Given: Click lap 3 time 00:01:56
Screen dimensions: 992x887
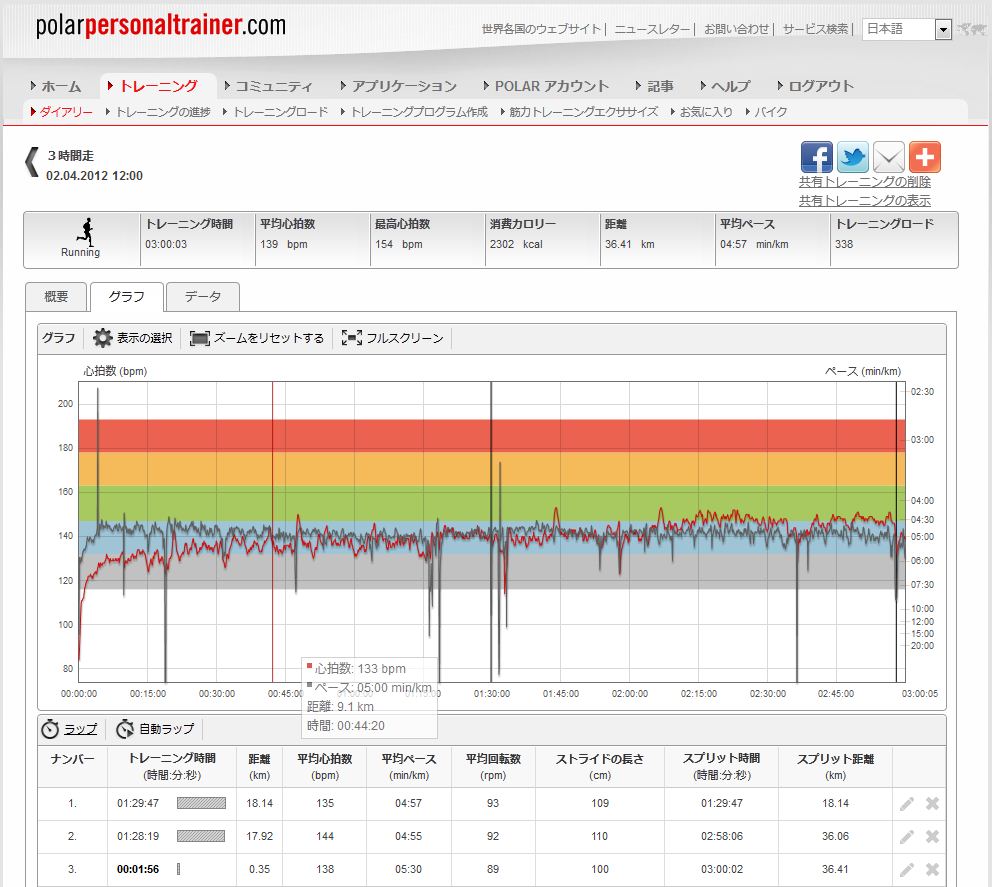Looking at the screenshot, I should tap(138, 869).
